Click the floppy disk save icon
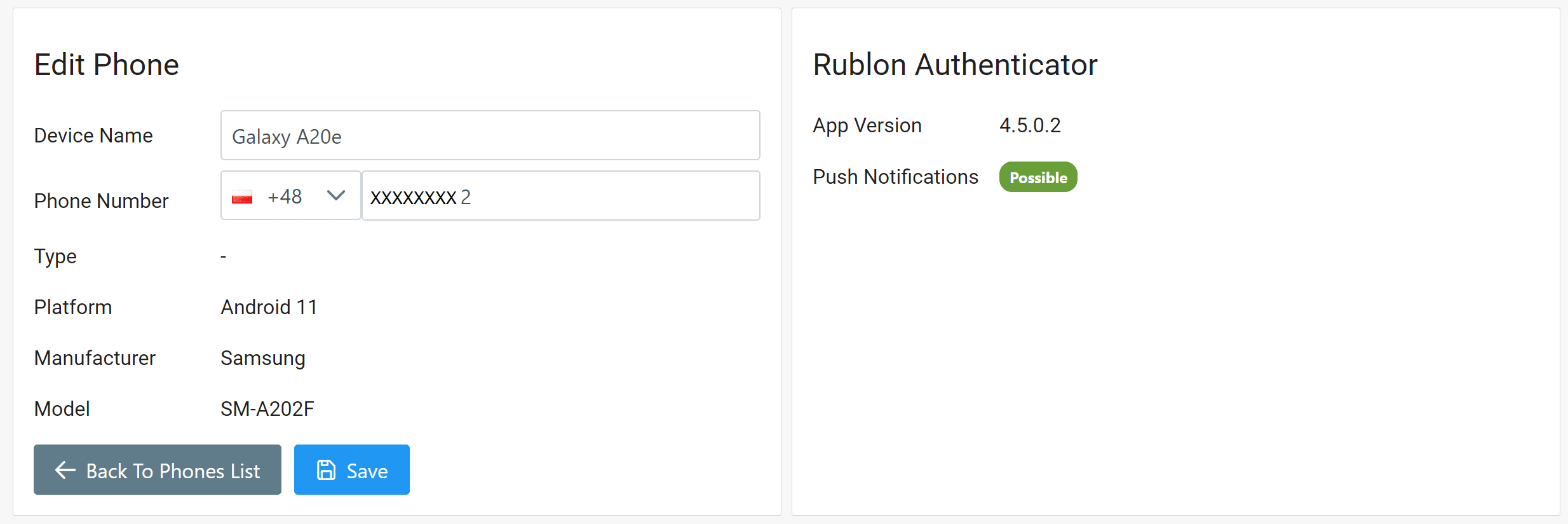Viewport: 1568px width, 524px height. coord(326,470)
